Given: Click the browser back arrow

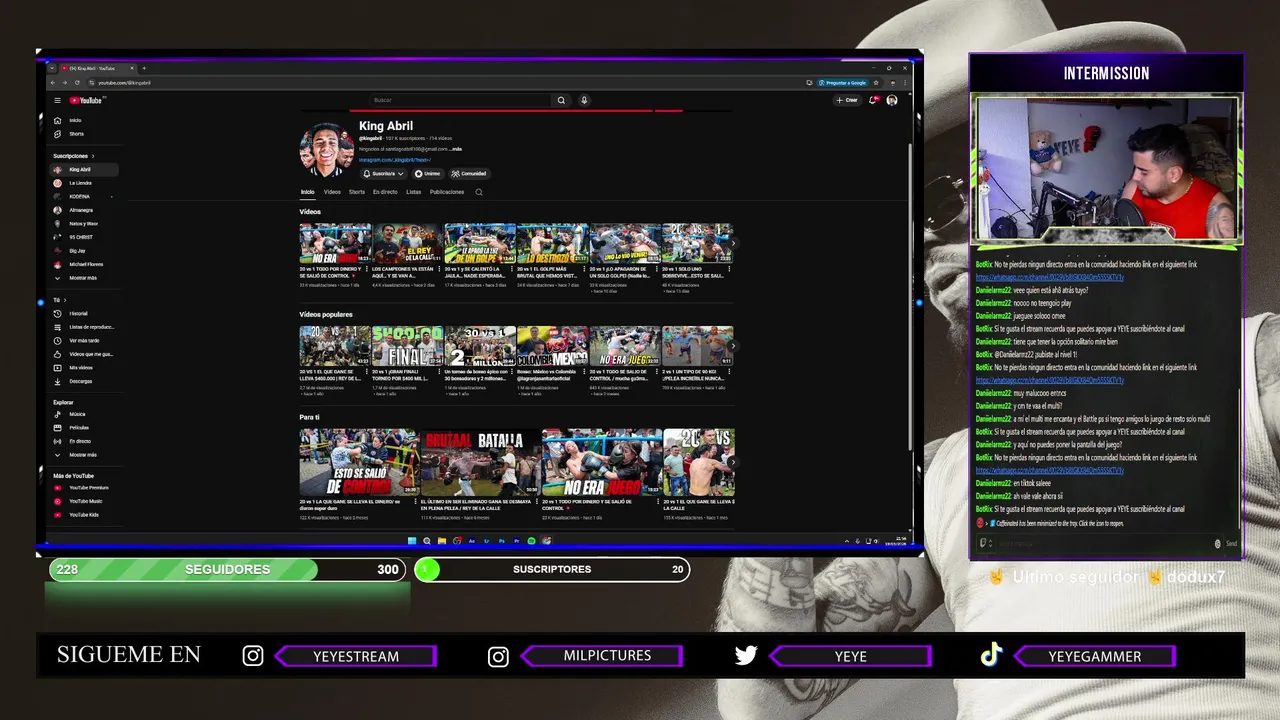Looking at the screenshot, I should click(54, 82).
